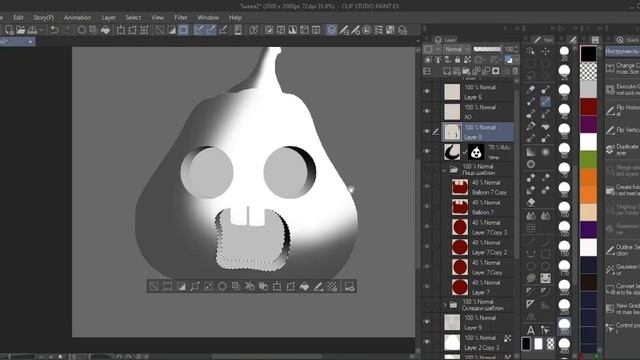
Task: Select the transparent color checker swatch below tools
Action: click(551, 344)
